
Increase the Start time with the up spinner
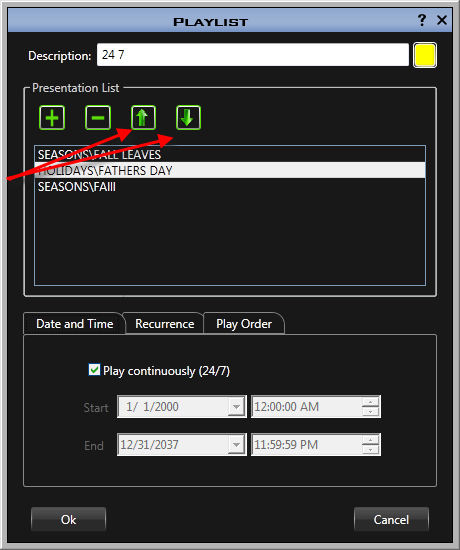point(371,402)
